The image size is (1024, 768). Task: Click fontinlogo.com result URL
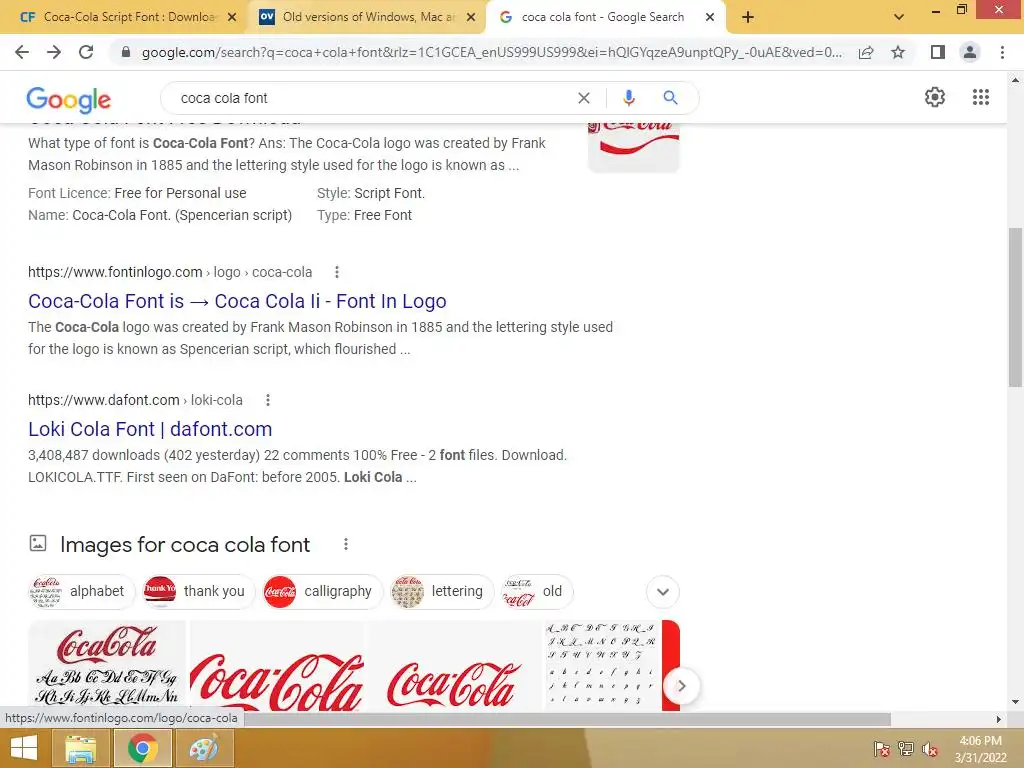[170, 272]
